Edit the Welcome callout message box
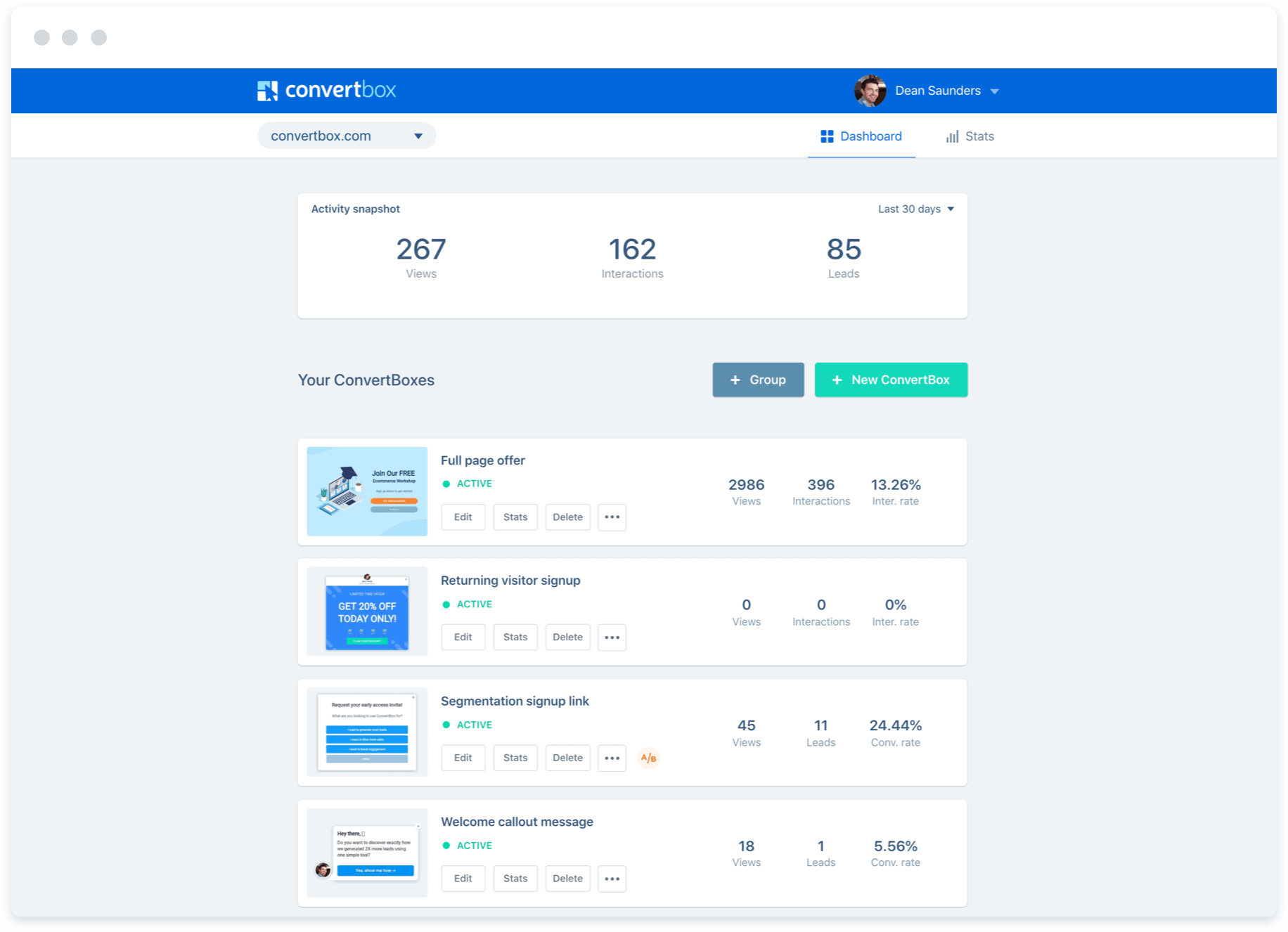Screen dimensions: 1288x932 point(463,879)
